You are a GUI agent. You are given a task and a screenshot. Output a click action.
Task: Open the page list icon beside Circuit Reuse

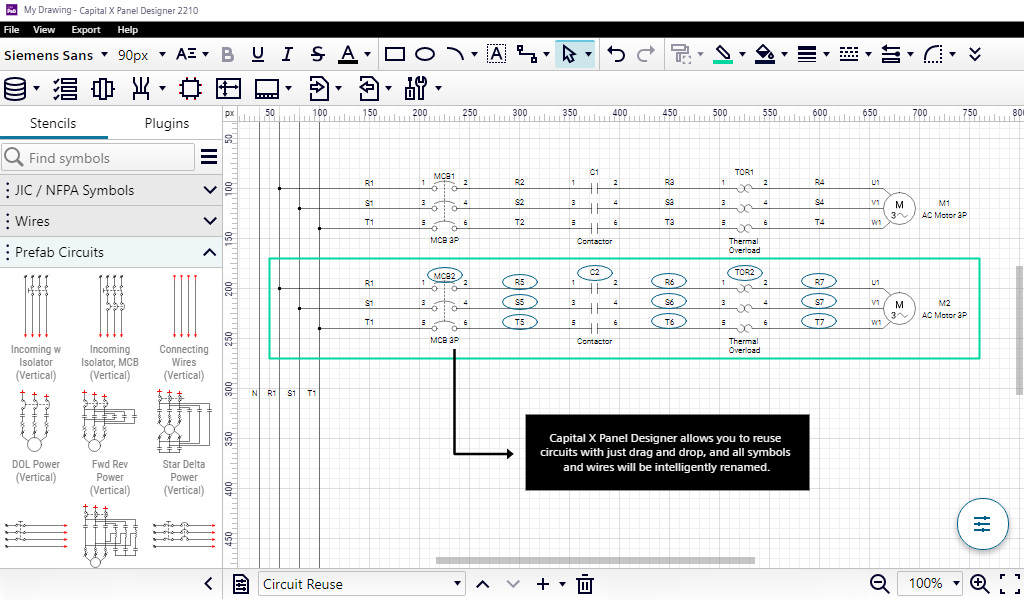(241, 584)
